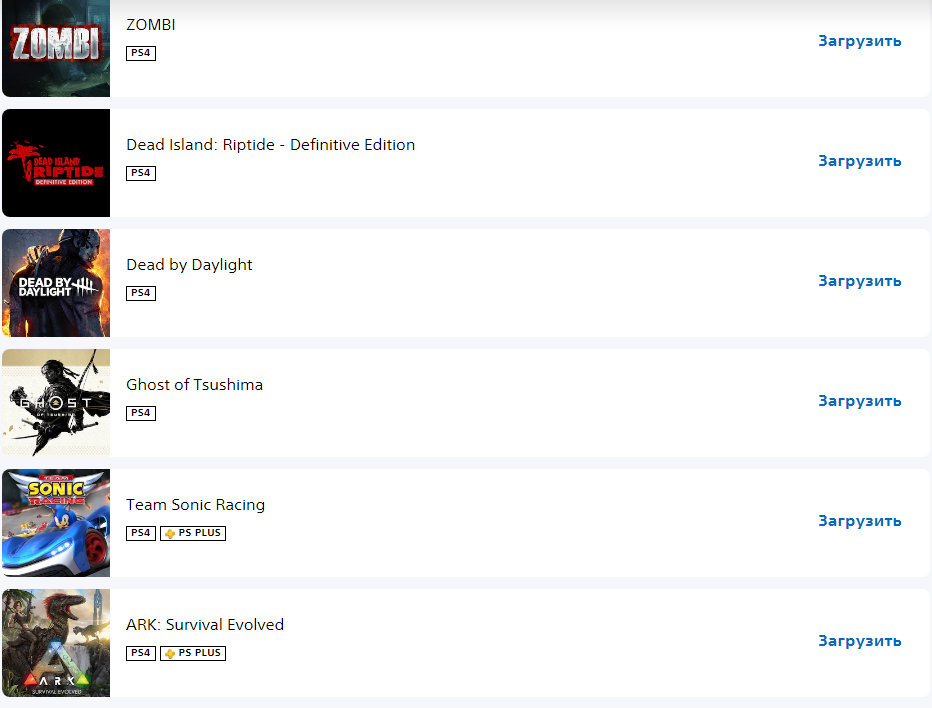Open the Ghost of Tsushima title text
The image size is (932, 708).
click(x=194, y=385)
